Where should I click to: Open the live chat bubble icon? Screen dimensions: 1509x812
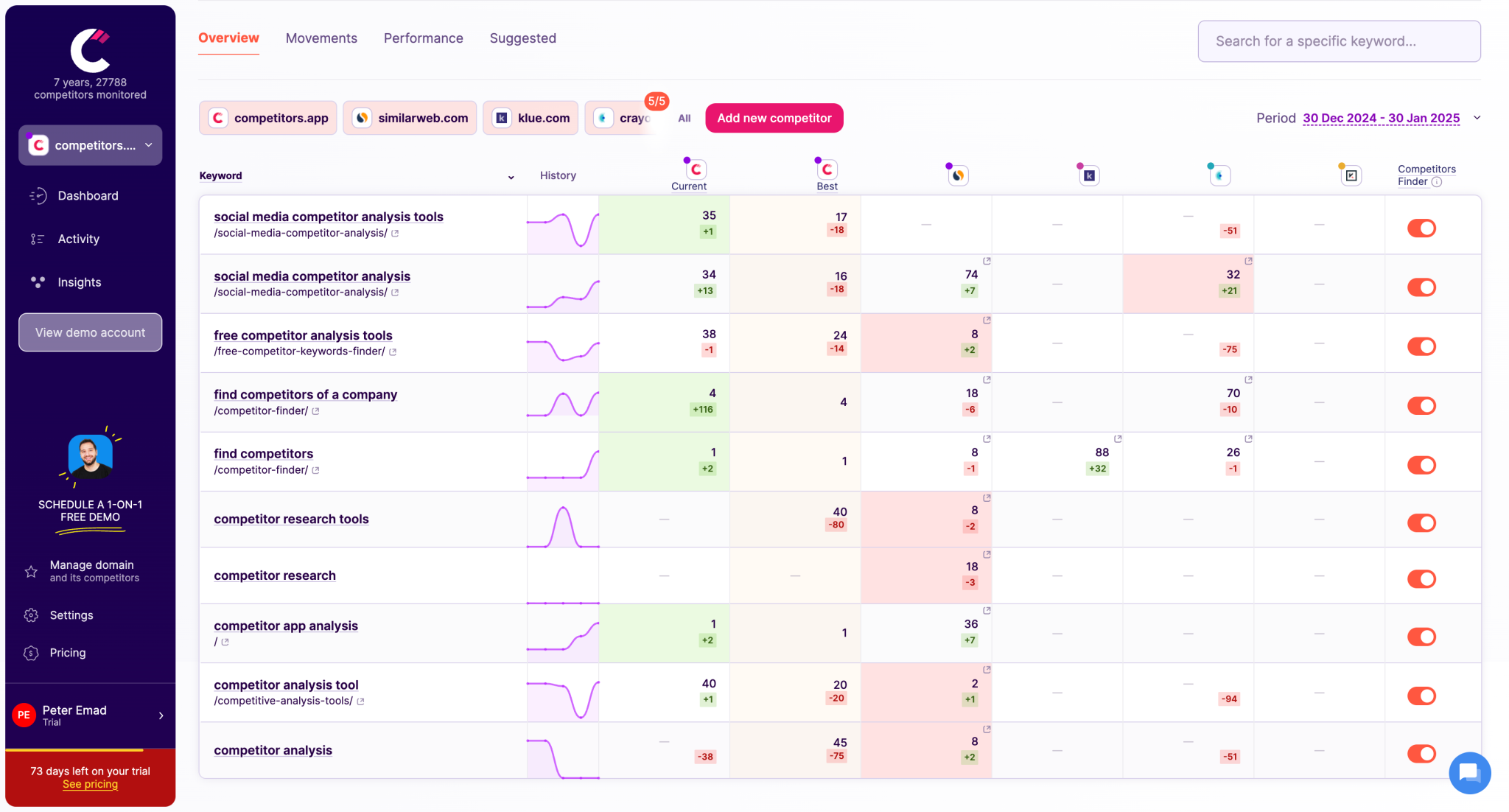(1469, 772)
